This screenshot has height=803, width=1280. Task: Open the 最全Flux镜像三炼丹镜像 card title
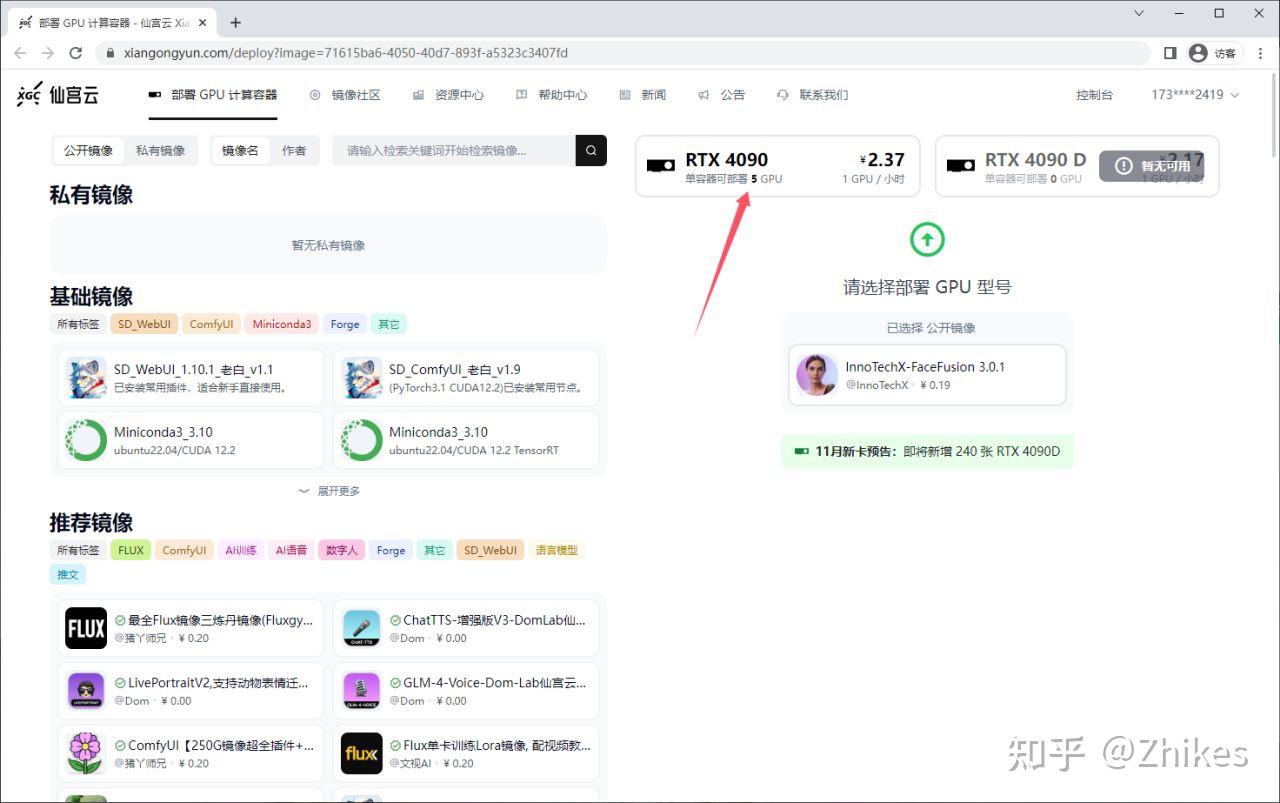pyautogui.click(x=220, y=620)
